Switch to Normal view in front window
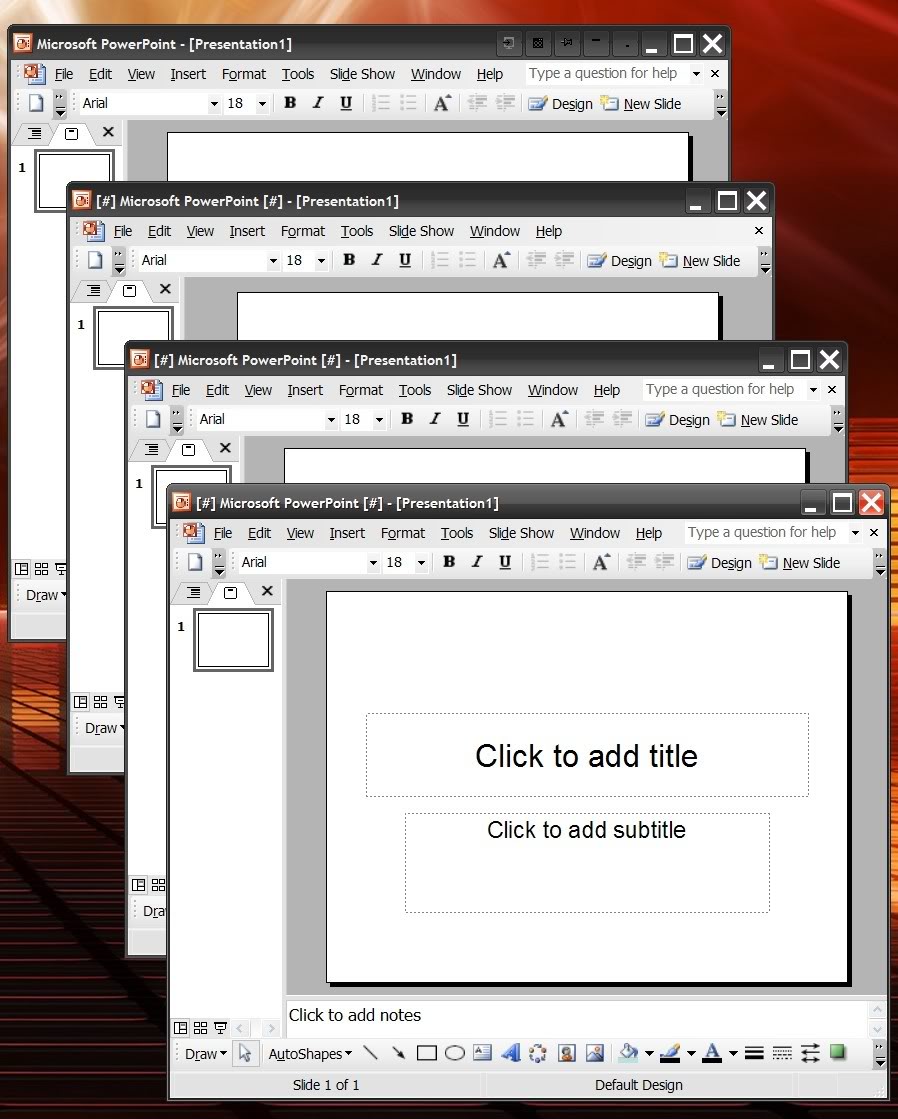898x1119 pixels. [181, 1028]
